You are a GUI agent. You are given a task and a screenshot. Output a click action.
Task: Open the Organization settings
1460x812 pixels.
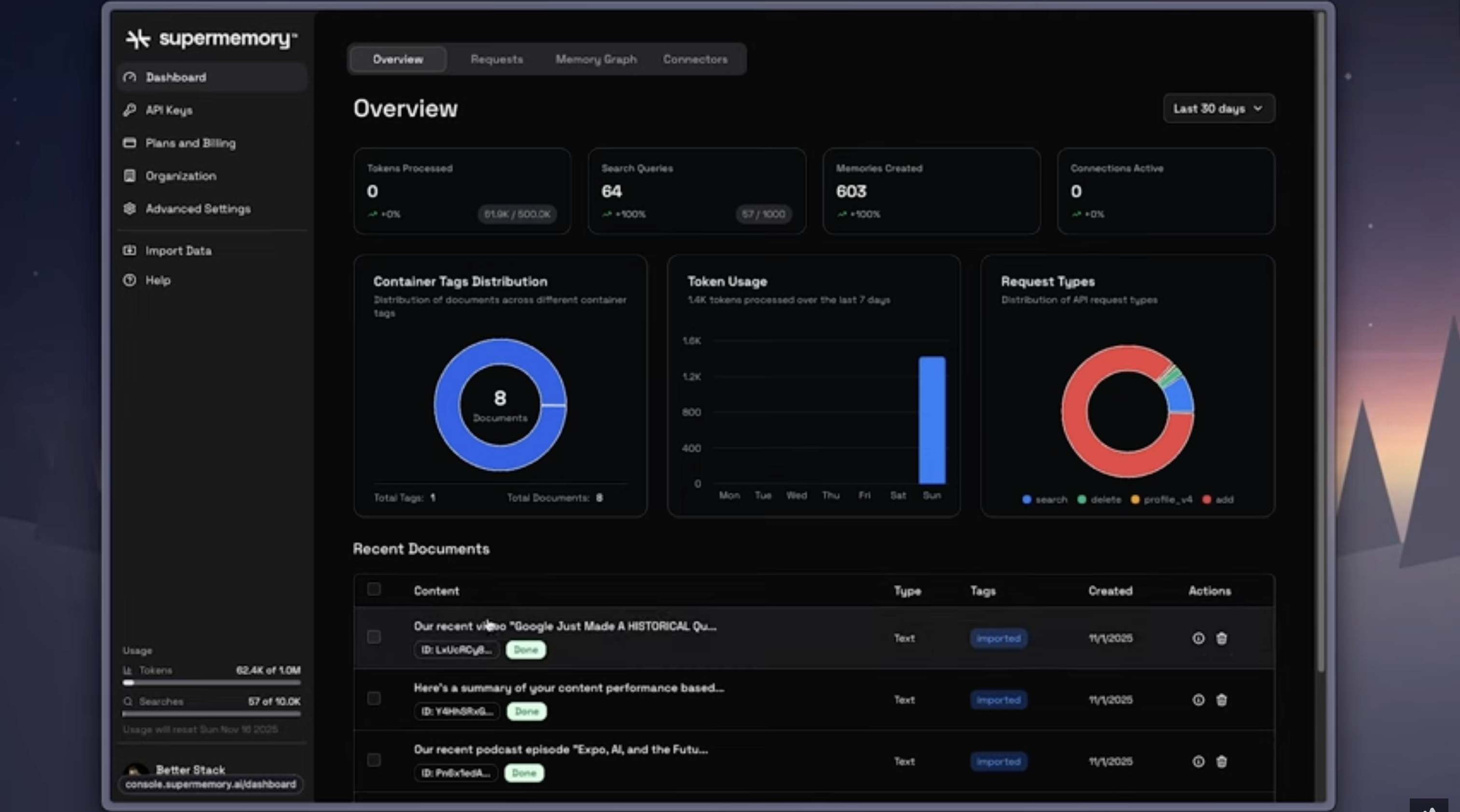180,176
